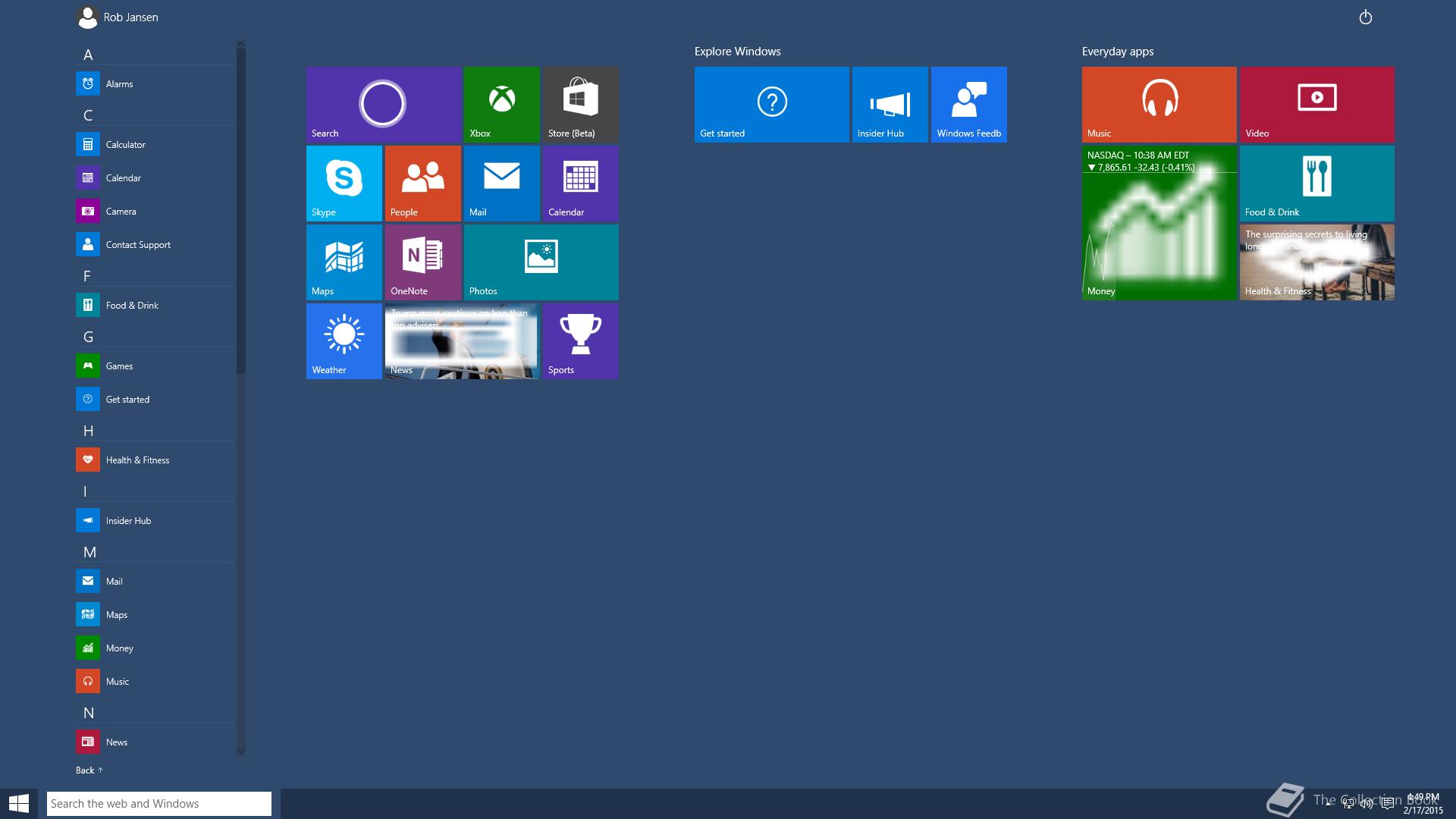Open Music in the app list
The height and width of the screenshot is (819, 1456).
click(155, 681)
